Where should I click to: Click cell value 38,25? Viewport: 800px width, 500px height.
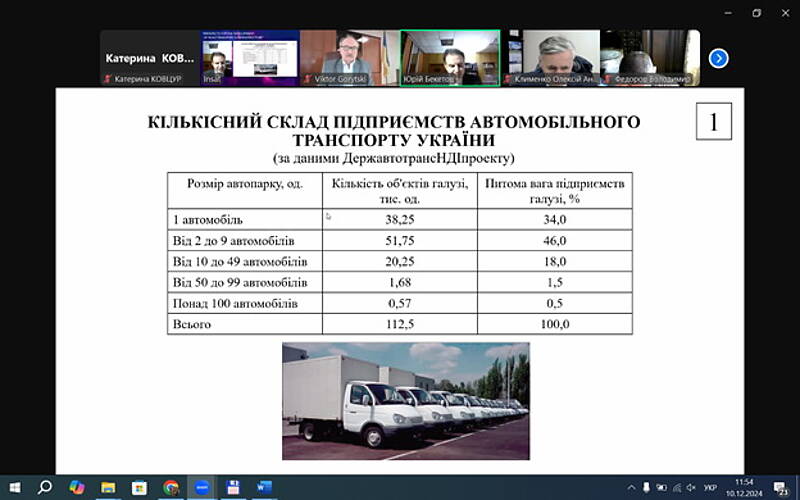click(400, 220)
